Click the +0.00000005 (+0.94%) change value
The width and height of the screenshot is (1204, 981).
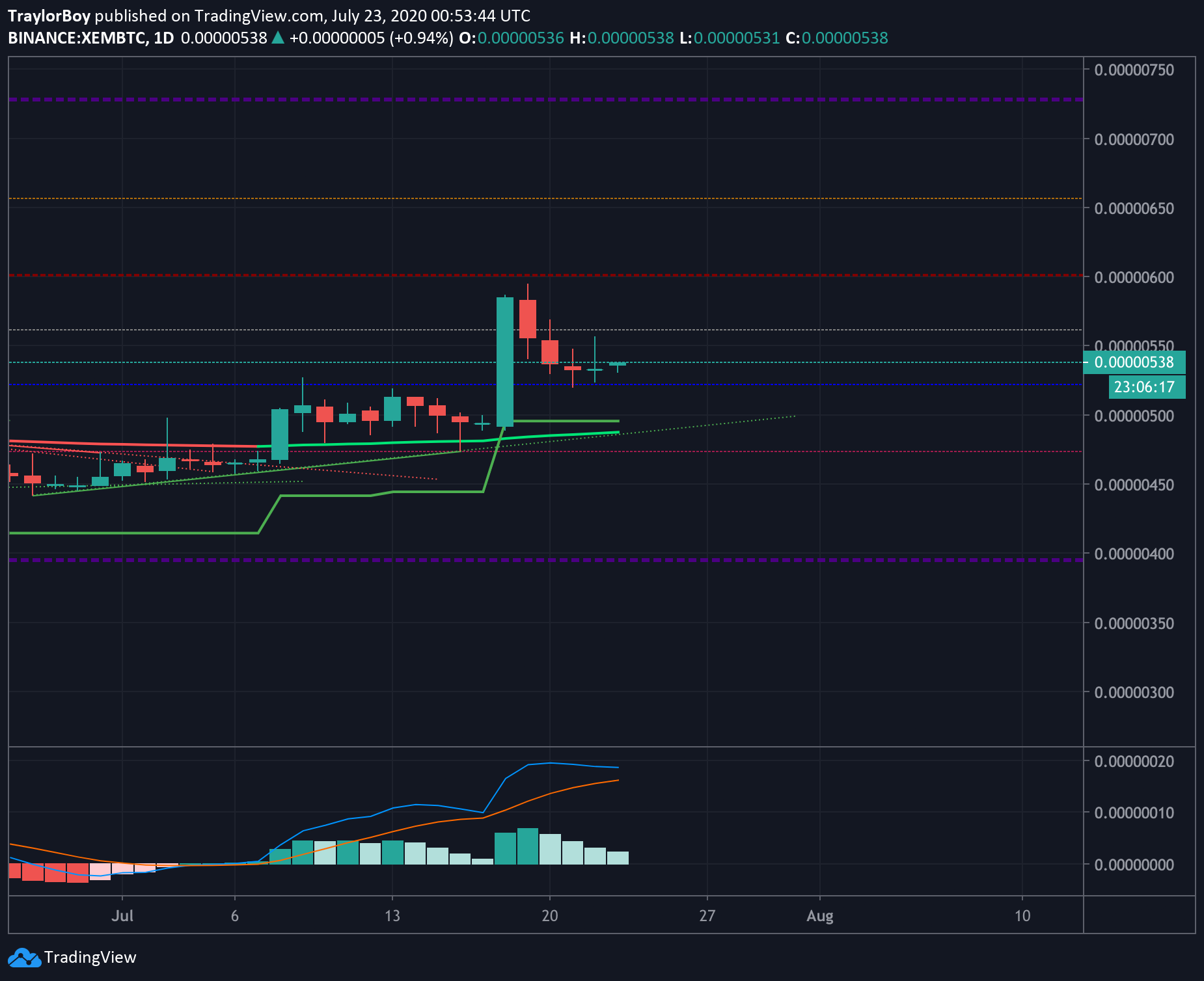coord(371,38)
